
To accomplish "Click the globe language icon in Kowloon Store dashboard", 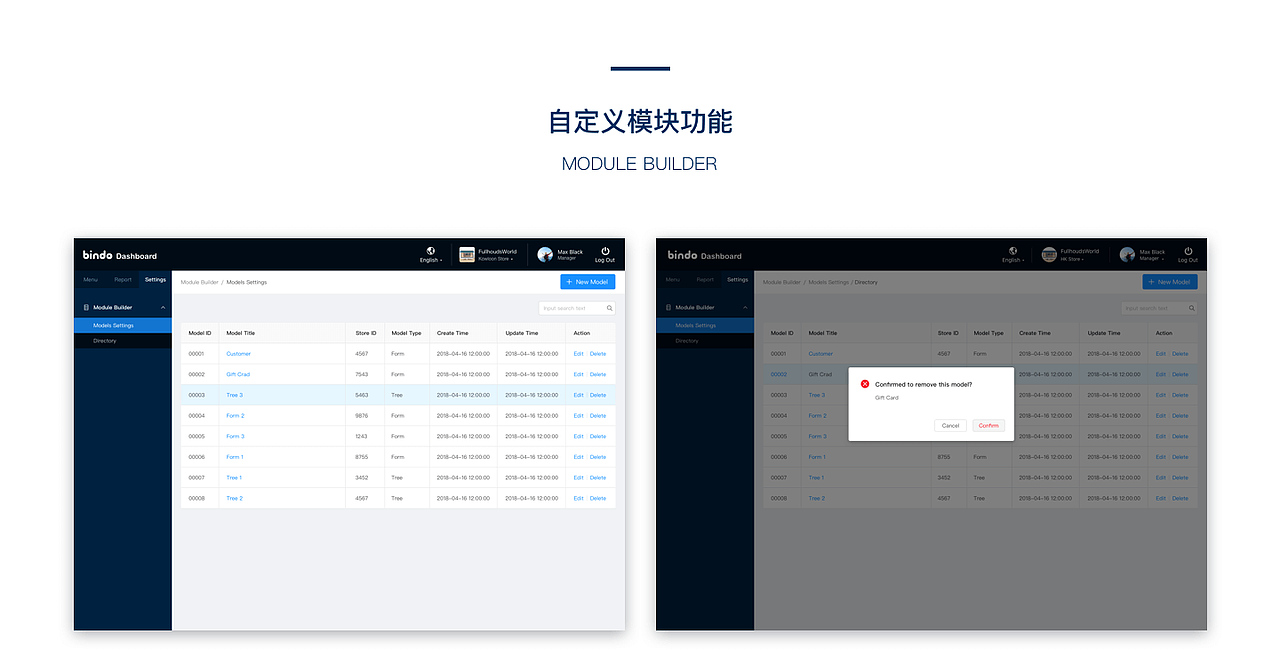I will 430,251.
